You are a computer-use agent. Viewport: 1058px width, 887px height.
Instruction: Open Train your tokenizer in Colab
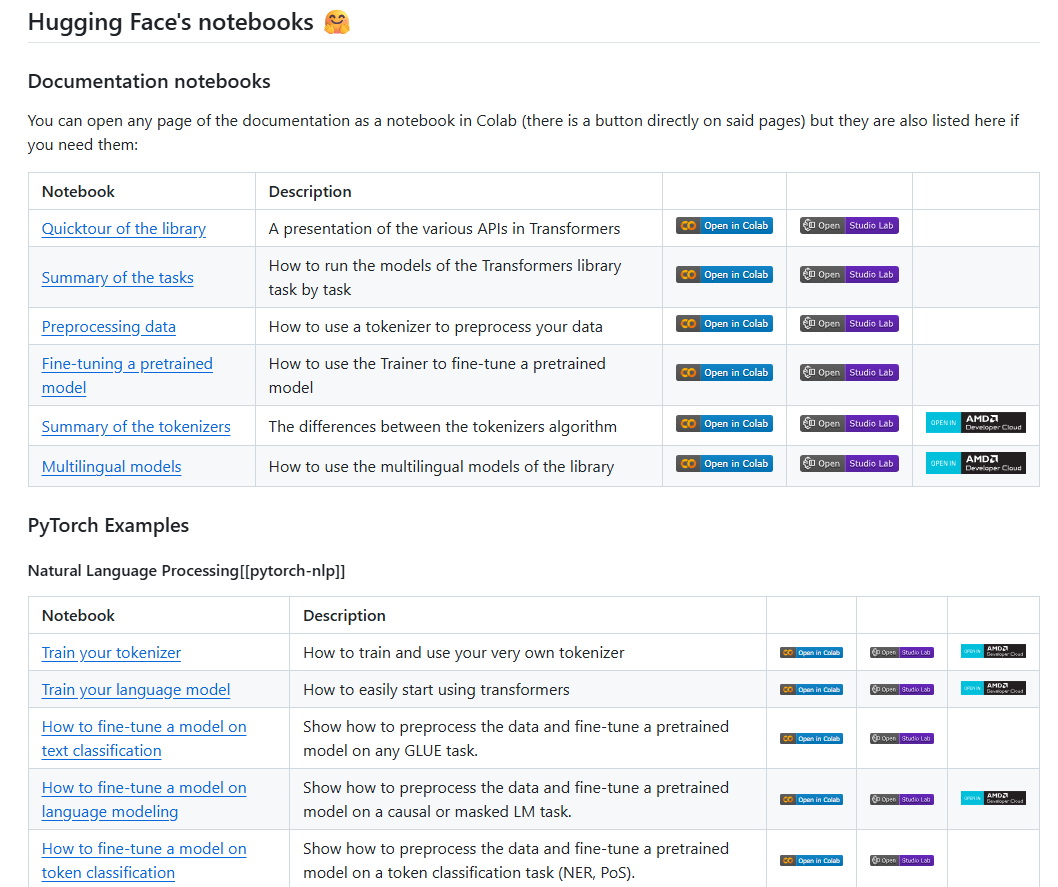coord(811,652)
